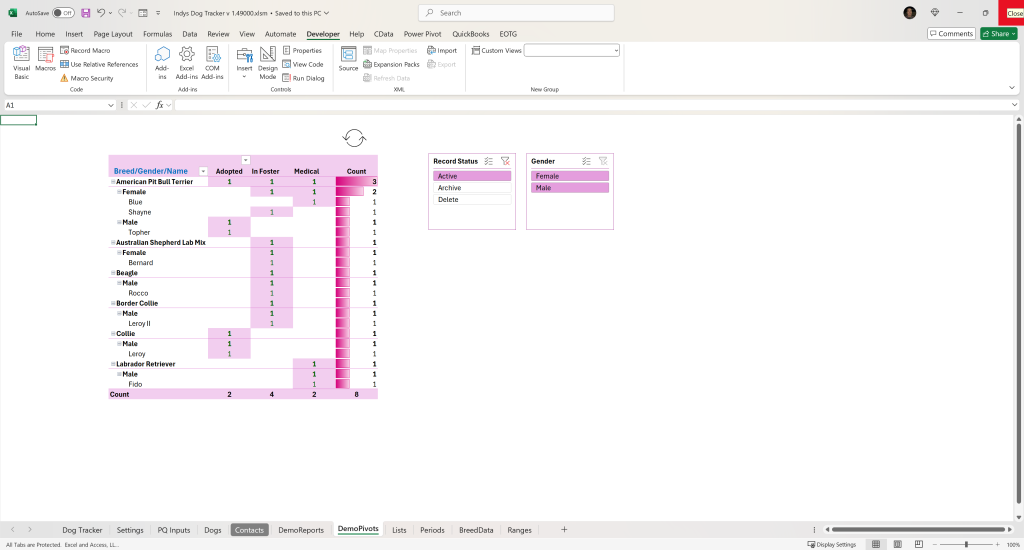1024x550 pixels.
Task: Click the Name Box showing A1
Action: (x=57, y=105)
